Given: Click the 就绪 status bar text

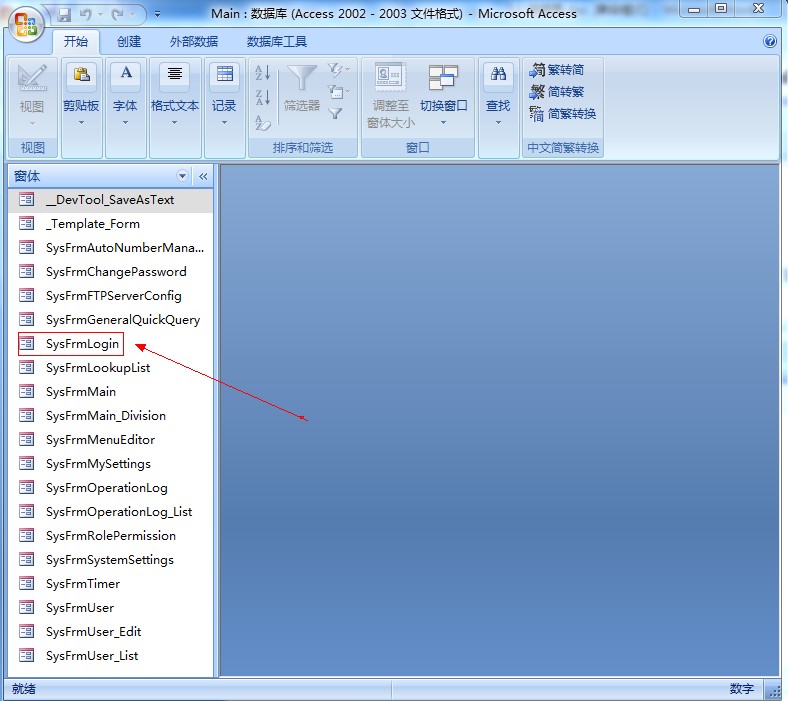Looking at the screenshot, I should pos(24,688).
